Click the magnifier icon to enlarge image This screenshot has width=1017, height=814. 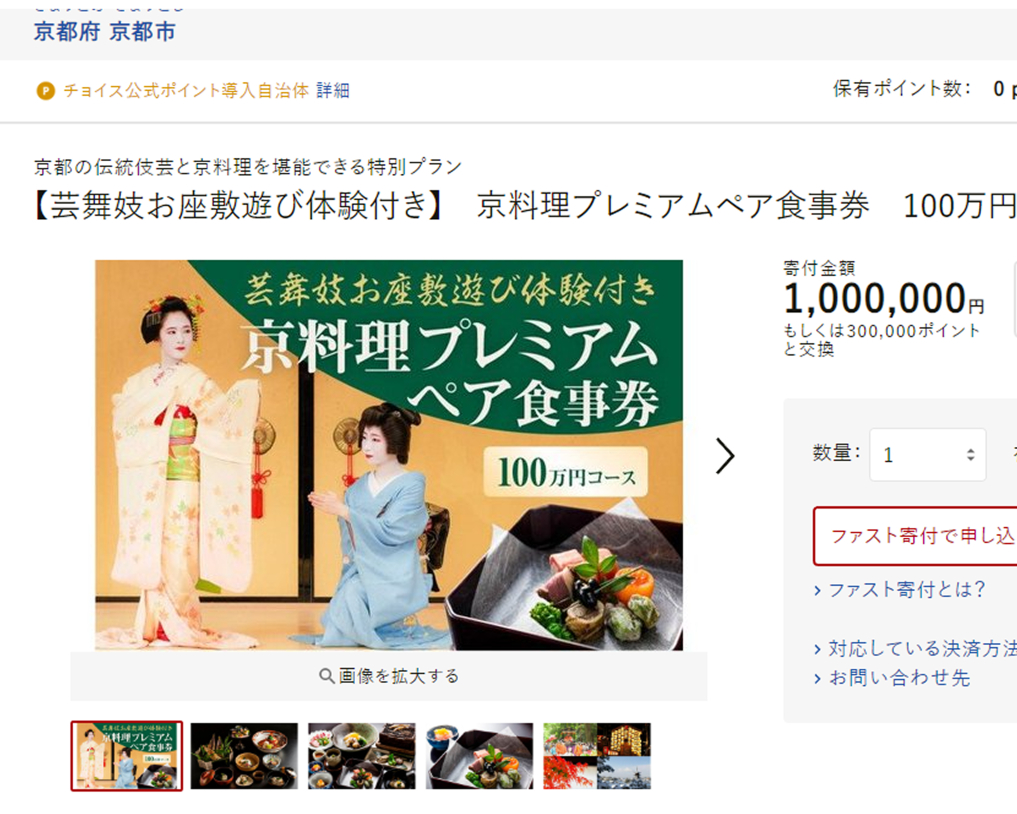pyautogui.click(x=327, y=676)
